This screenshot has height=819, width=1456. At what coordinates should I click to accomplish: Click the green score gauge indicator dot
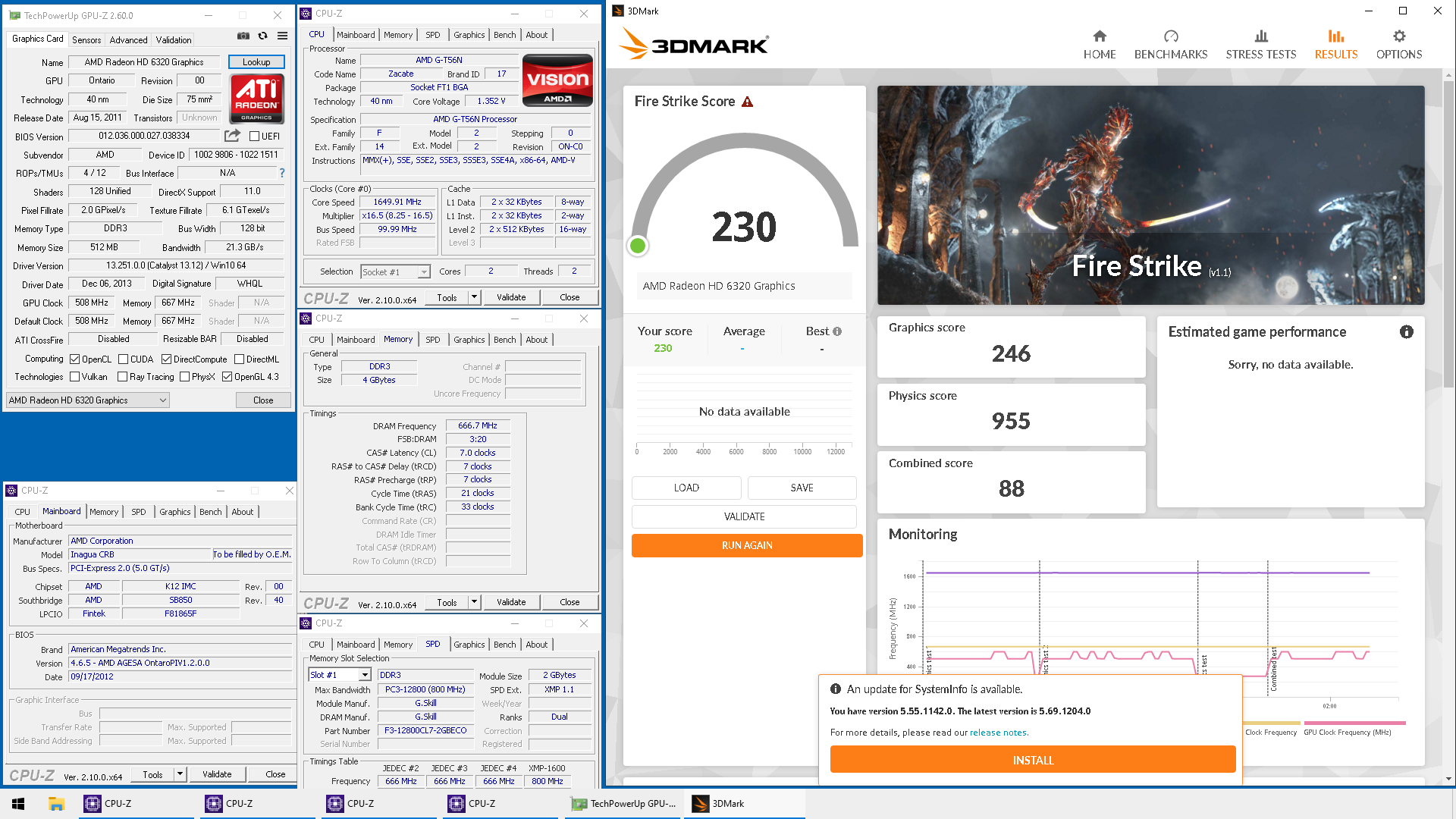(638, 246)
